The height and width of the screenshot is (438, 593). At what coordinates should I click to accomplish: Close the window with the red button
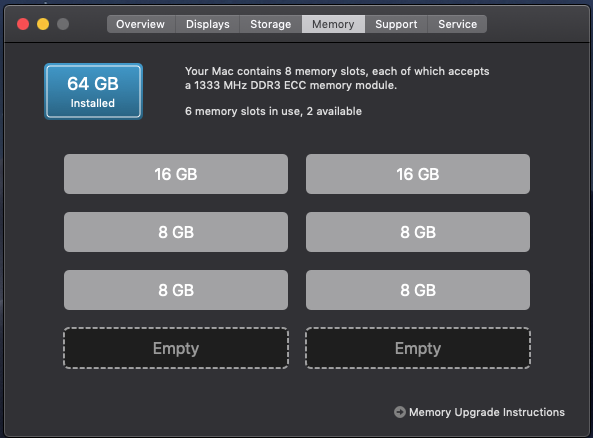coord(23,24)
